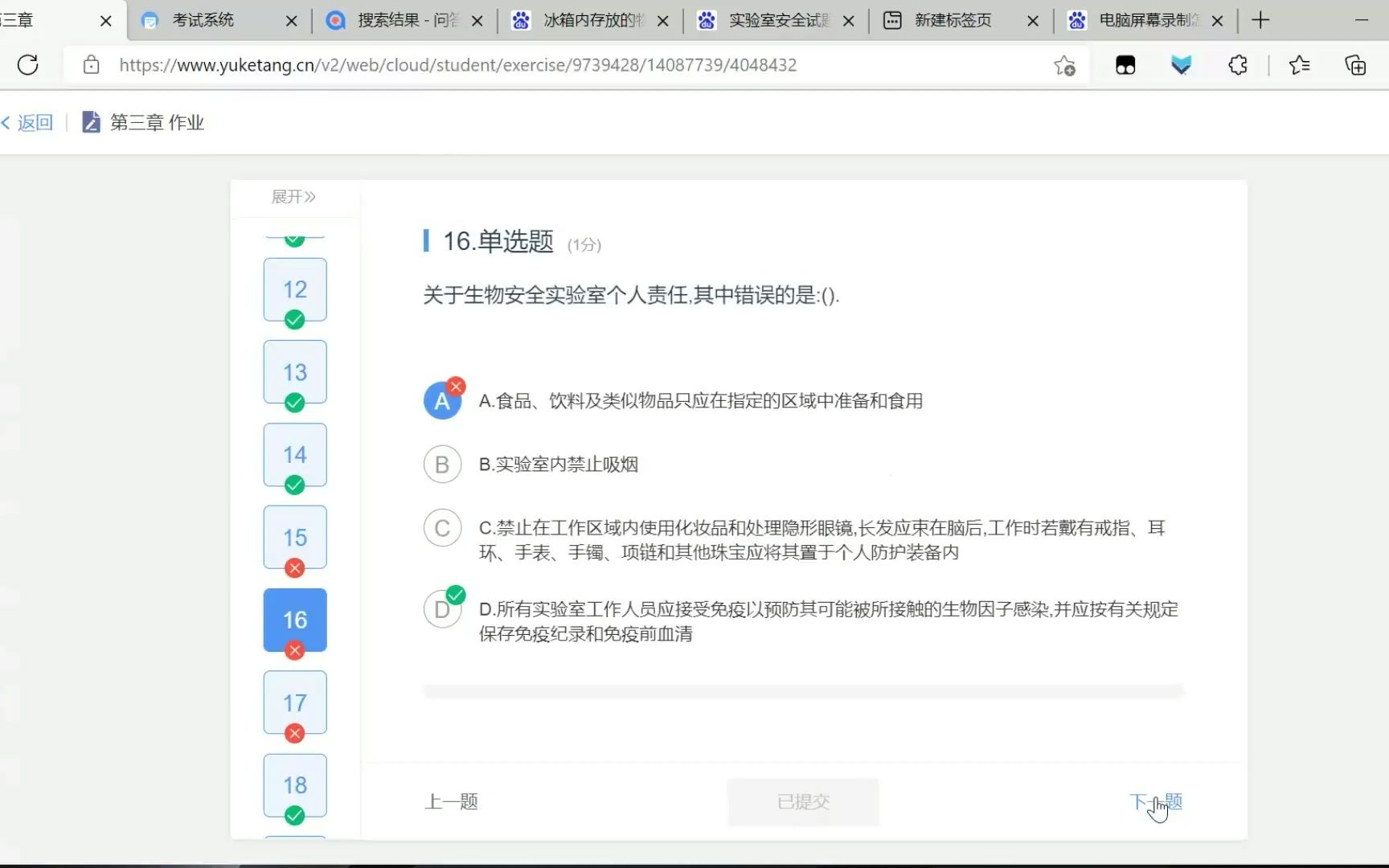View site info via the lock icon

[92, 64]
